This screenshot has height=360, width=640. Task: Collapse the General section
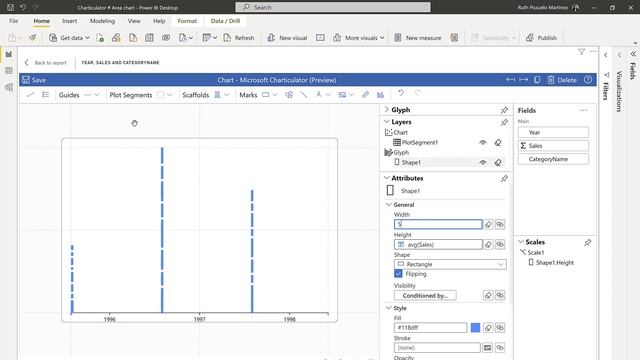(388, 204)
